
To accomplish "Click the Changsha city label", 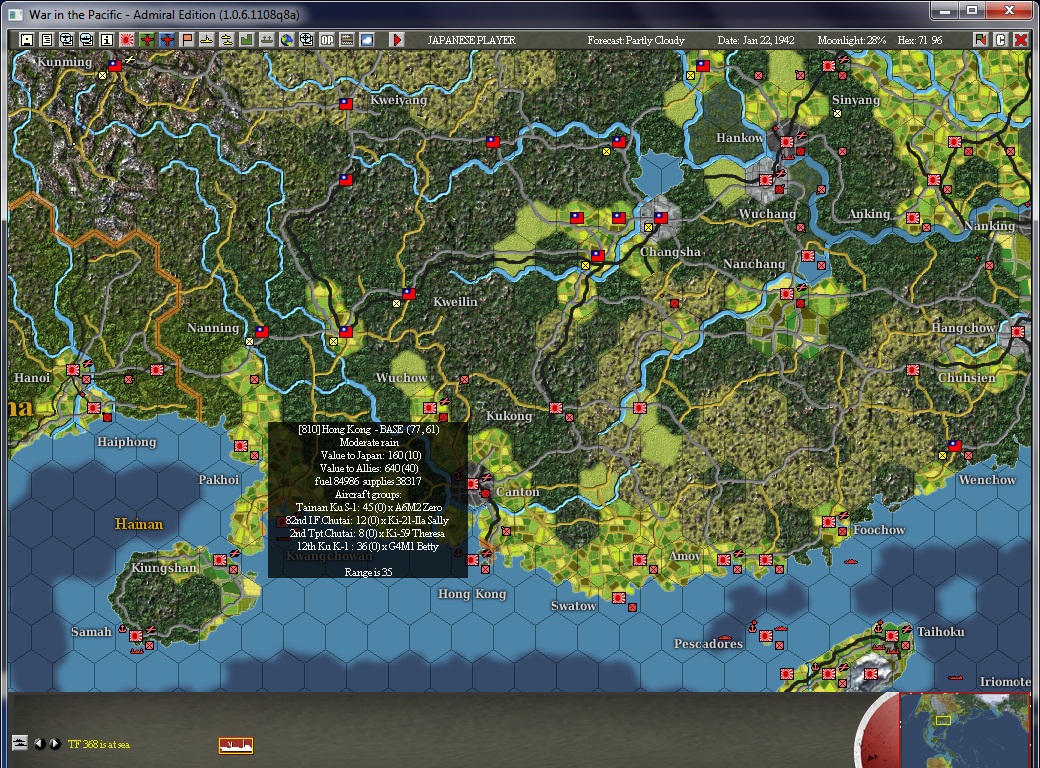I will pyautogui.click(x=670, y=252).
